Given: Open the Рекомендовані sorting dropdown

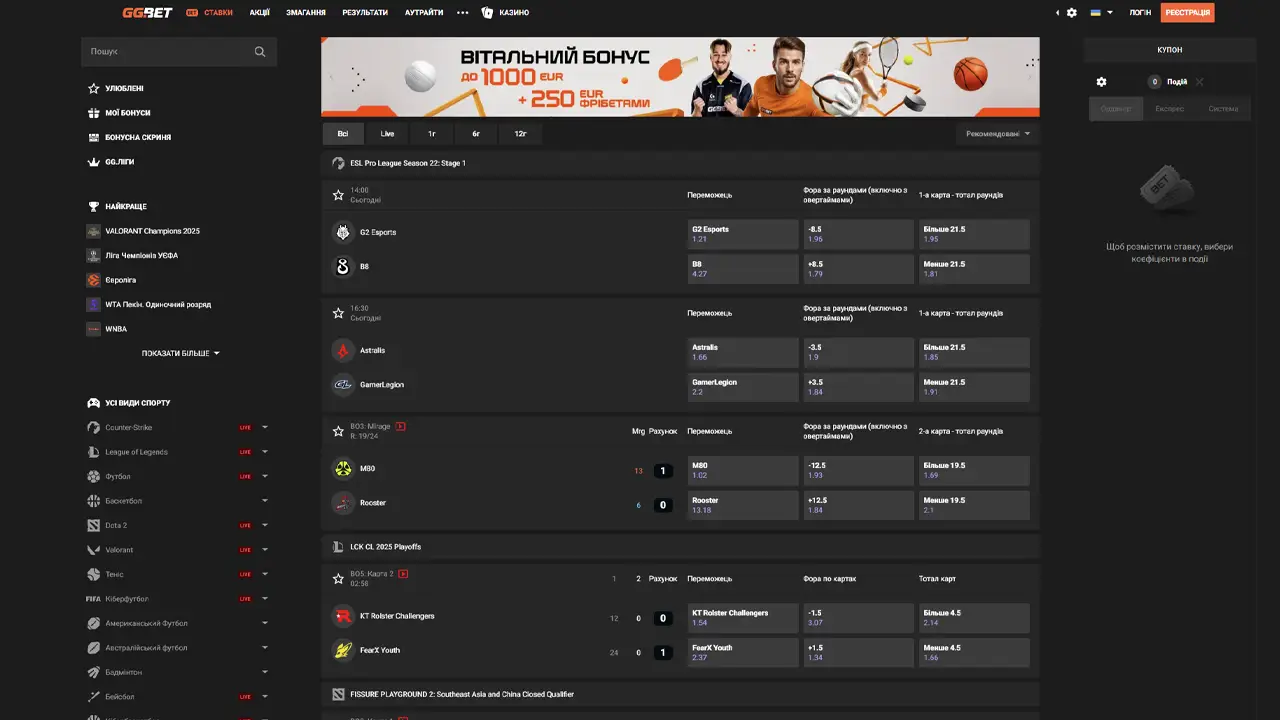Looking at the screenshot, I should pyautogui.click(x=997, y=133).
